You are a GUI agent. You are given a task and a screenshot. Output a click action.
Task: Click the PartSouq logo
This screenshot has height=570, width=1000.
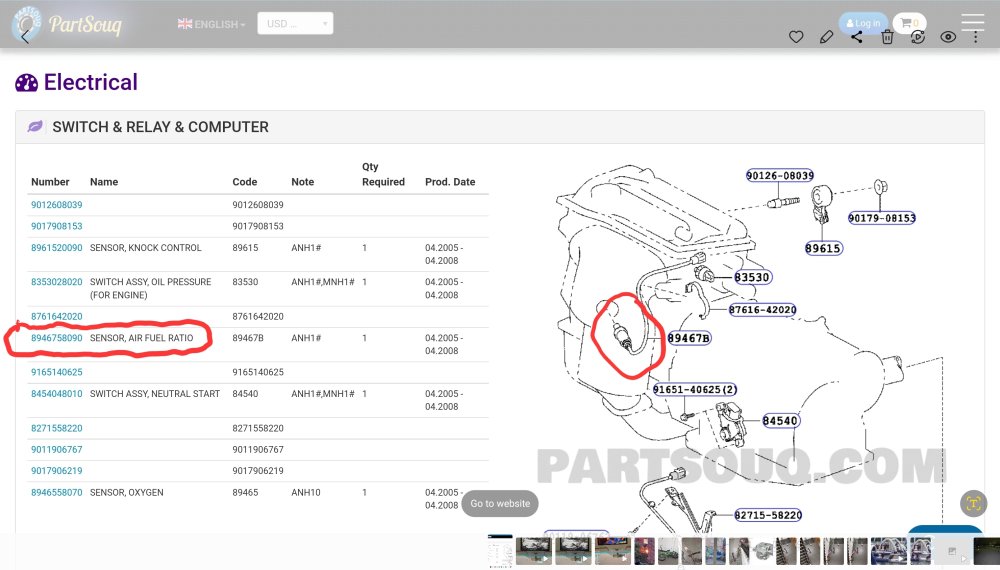pos(67,24)
